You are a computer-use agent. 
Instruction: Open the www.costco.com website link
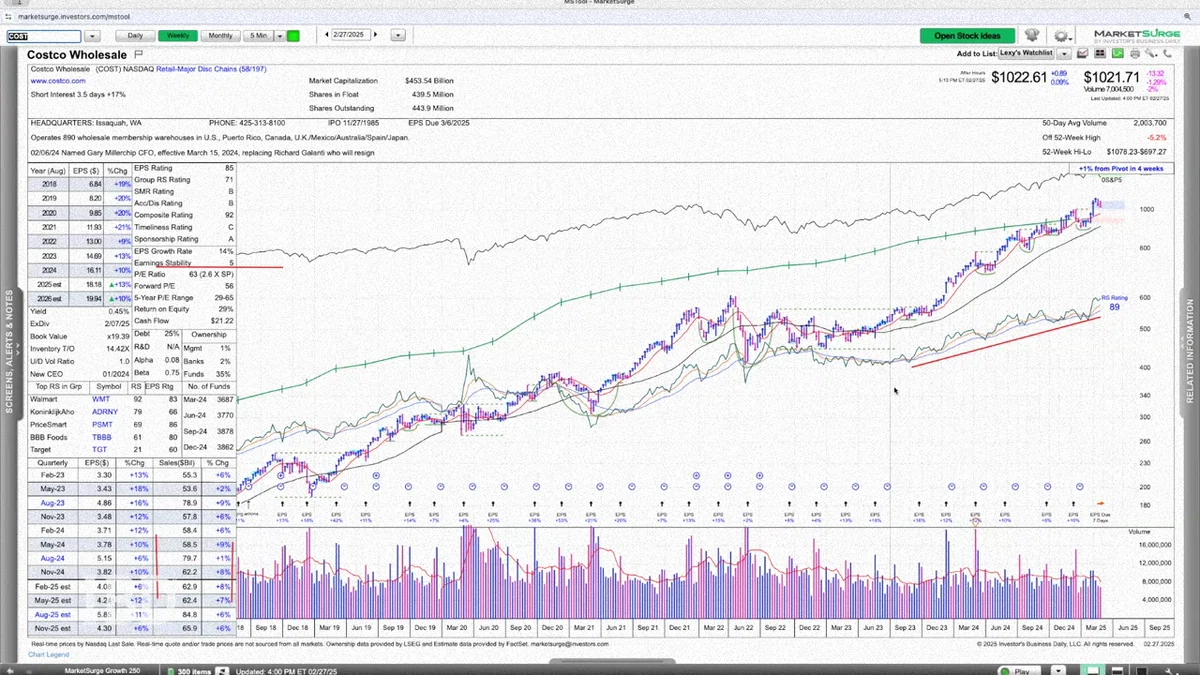57,81
